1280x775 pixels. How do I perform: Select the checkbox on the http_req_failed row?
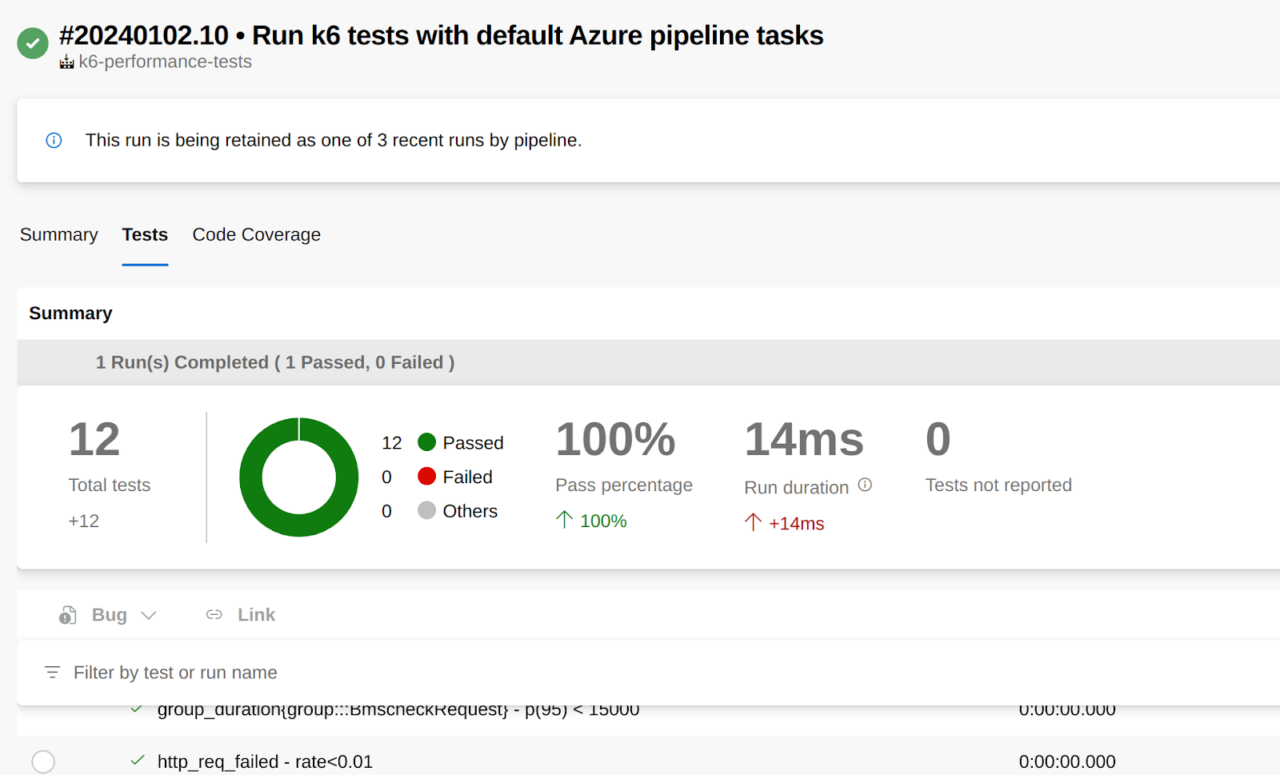(x=43, y=761)
